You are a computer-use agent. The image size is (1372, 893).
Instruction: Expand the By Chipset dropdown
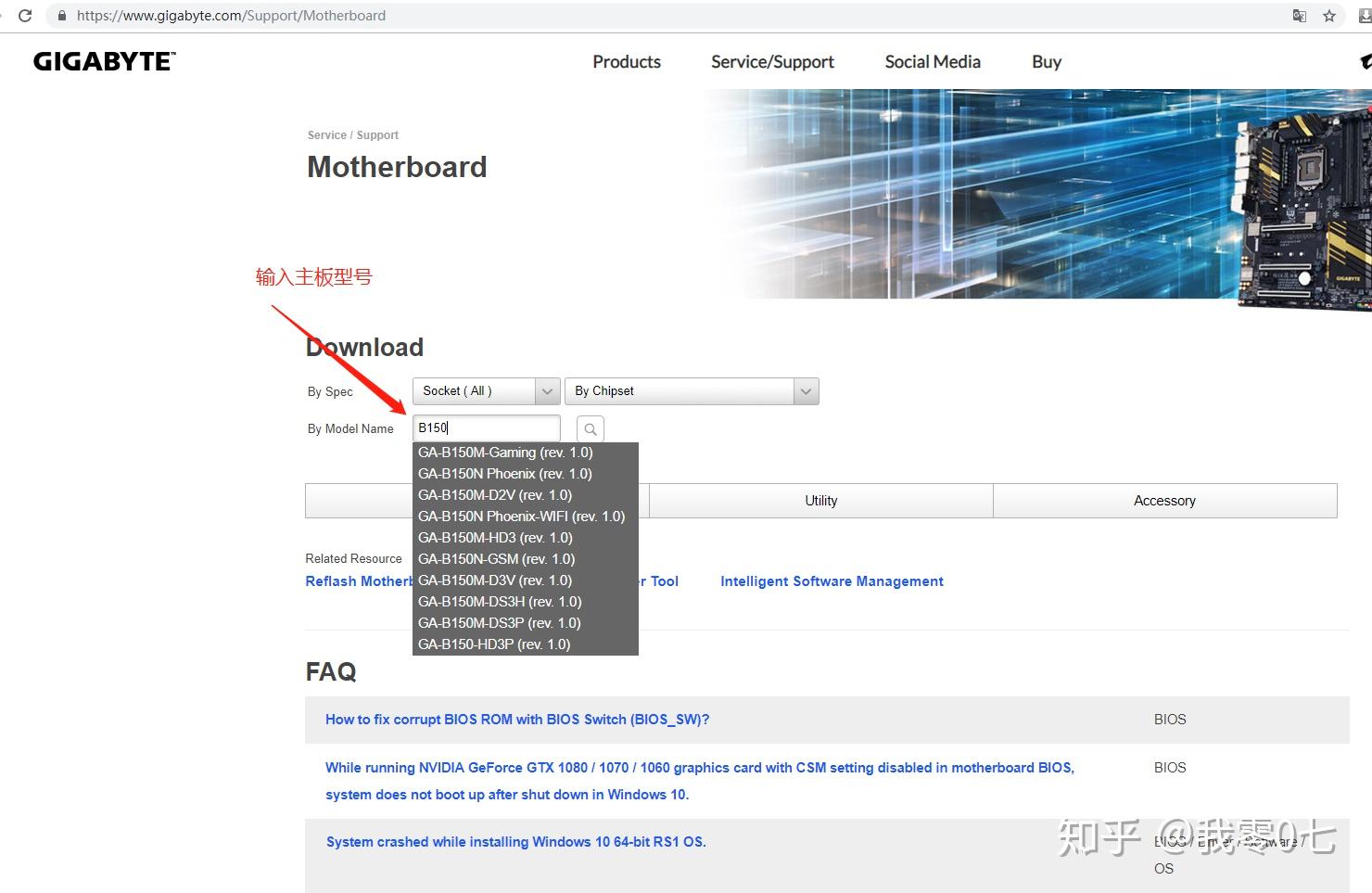692,391
